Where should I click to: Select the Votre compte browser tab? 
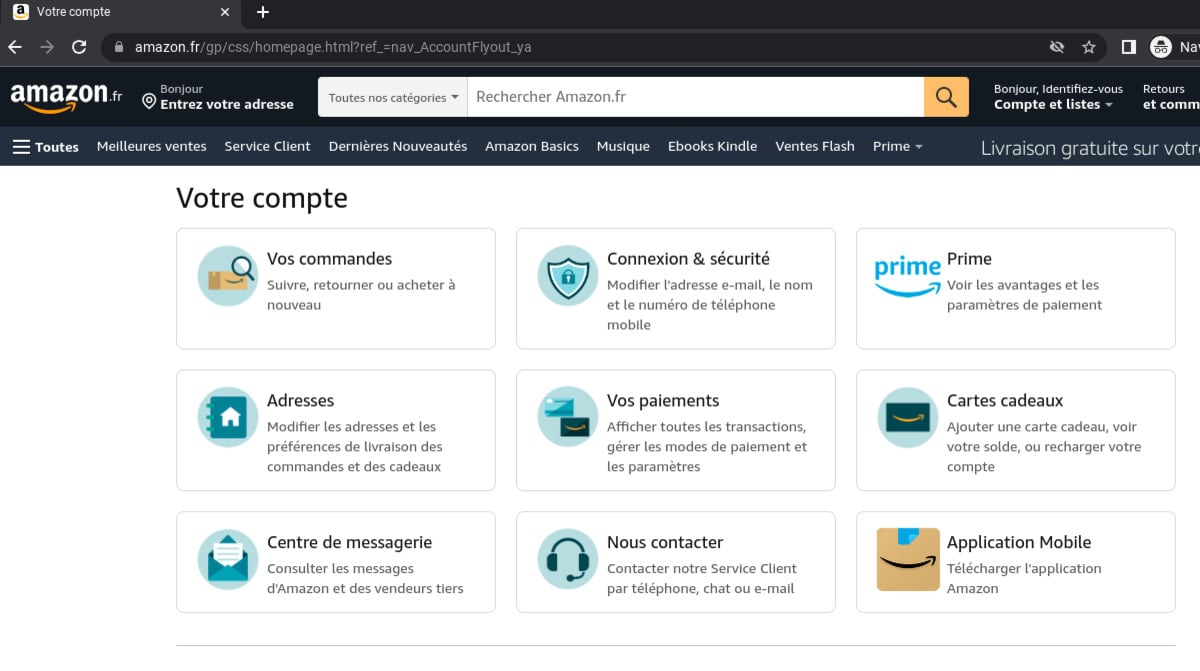click(x=120, y=12)
